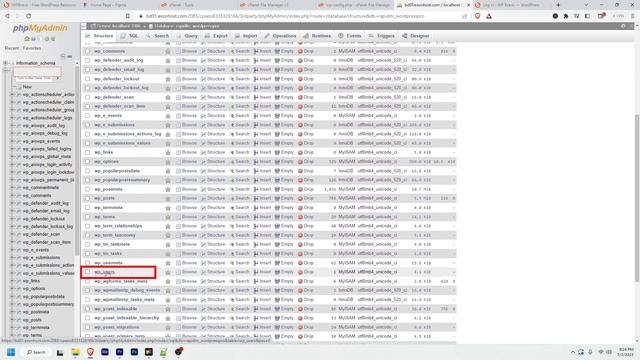Expand wp_posts in sidebar tree
Image resolution: width=640 pixels, height=360 pixels.
click(12, 320)
